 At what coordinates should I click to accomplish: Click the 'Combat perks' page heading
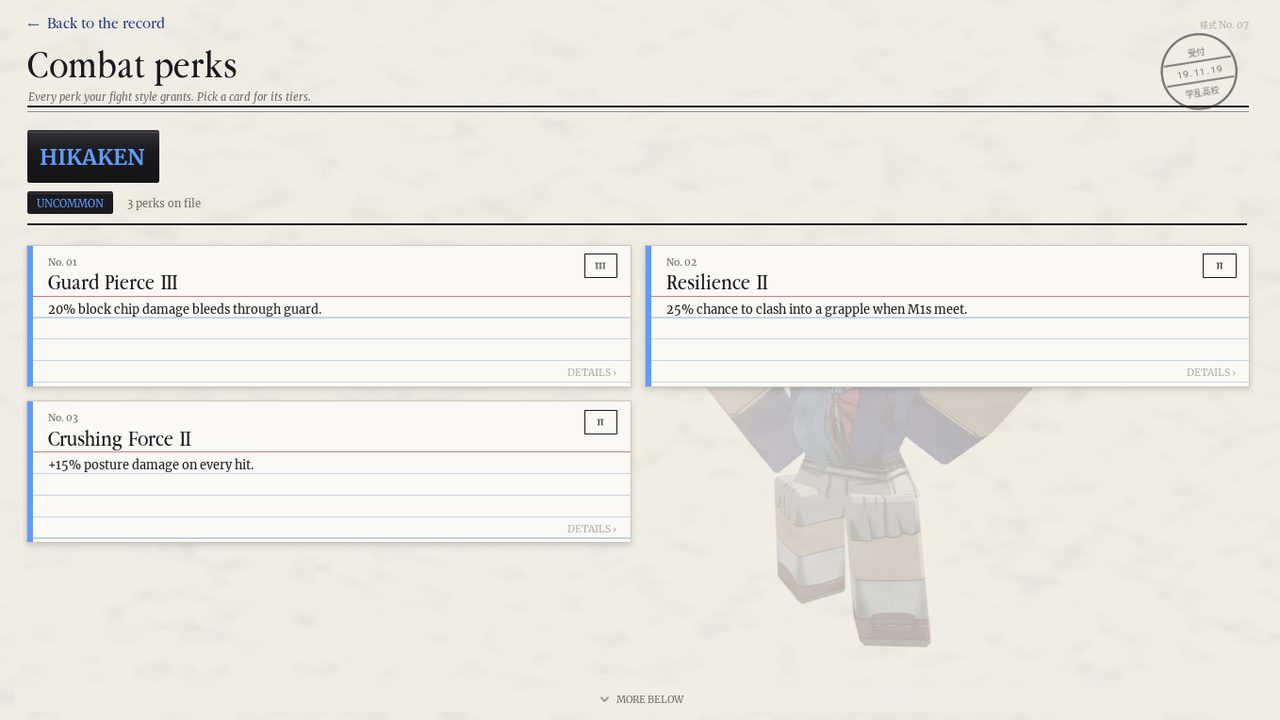pyautogui.click(x=132, y=65)
